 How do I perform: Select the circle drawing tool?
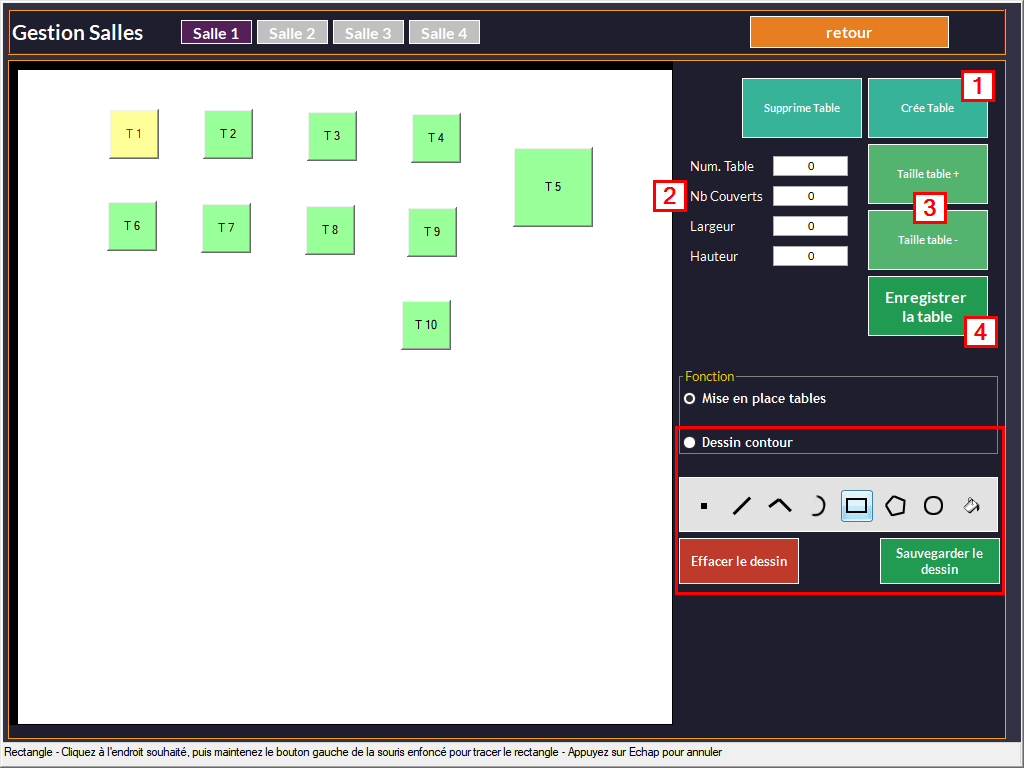point(933,506)
